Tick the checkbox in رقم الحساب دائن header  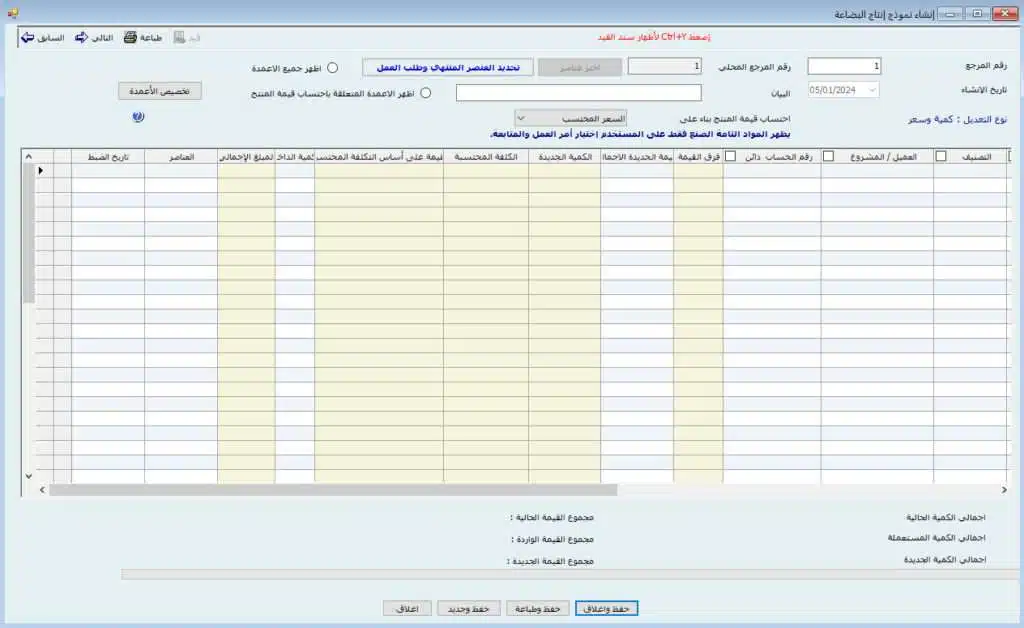click(730, 156)
